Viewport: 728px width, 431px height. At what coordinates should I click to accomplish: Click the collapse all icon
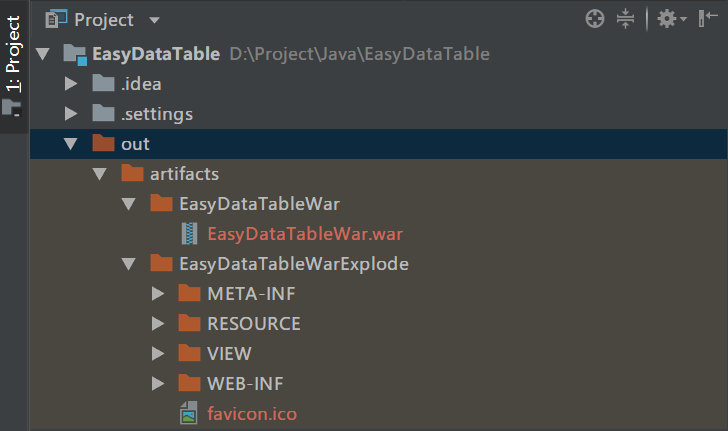pos(626,19)
